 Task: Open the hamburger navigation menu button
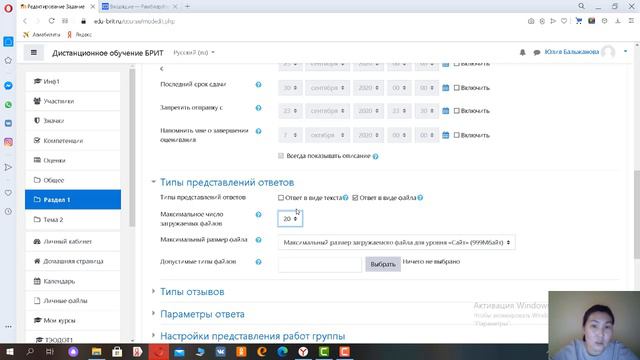pyautogui.click(x=34, y=52)
